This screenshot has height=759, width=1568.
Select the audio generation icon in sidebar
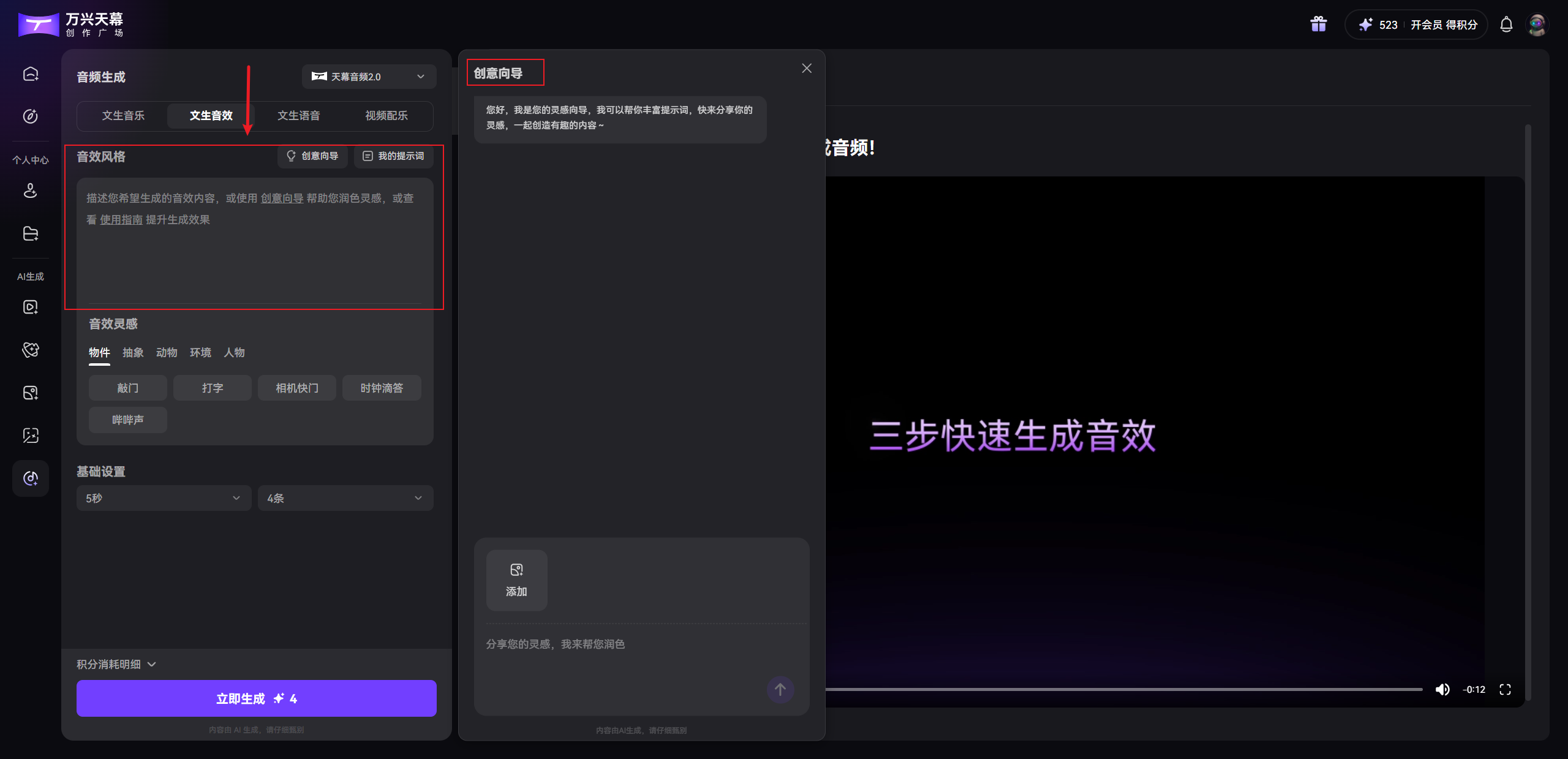[x=30, y=478]
